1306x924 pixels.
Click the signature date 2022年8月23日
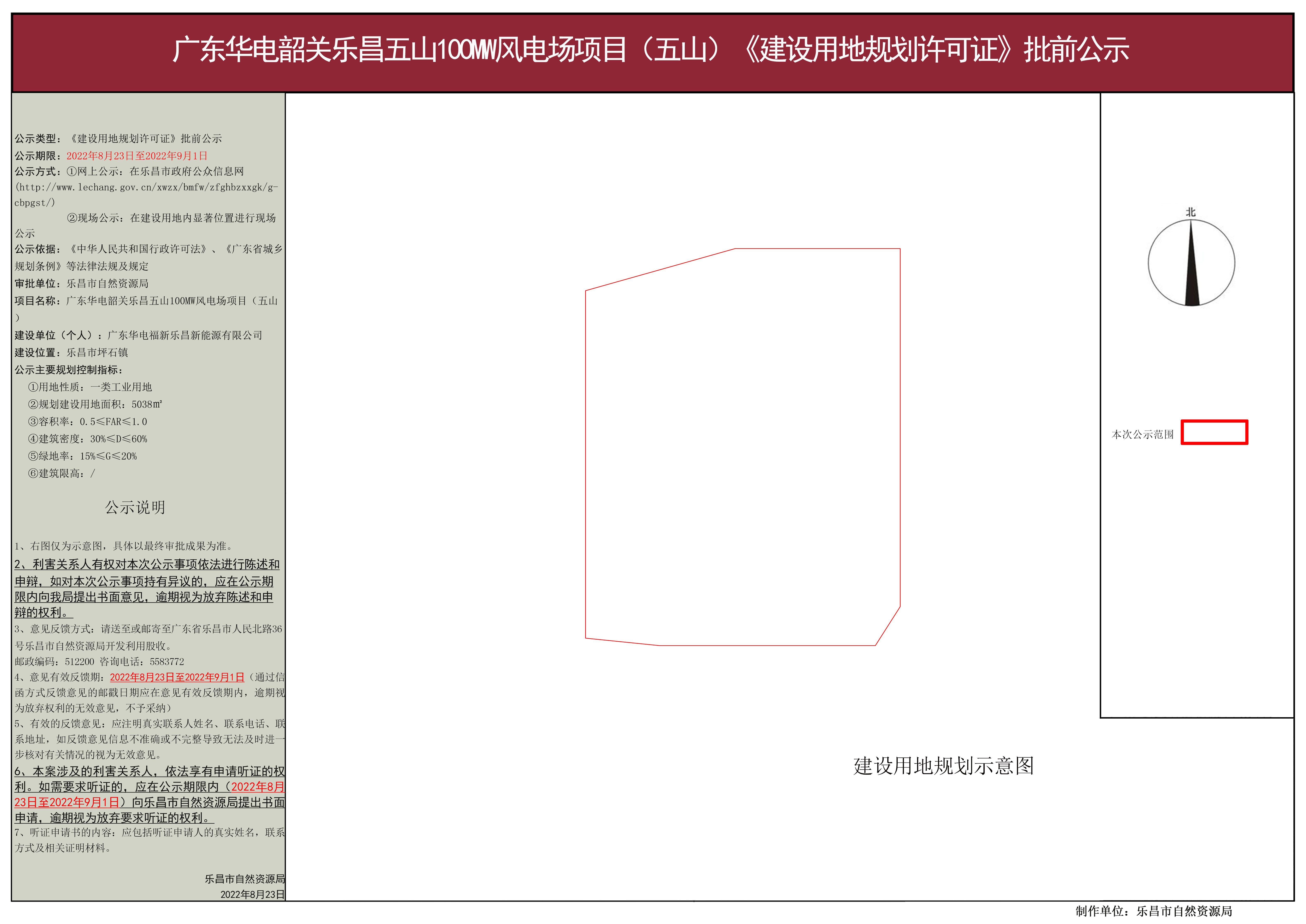[252, 894]
